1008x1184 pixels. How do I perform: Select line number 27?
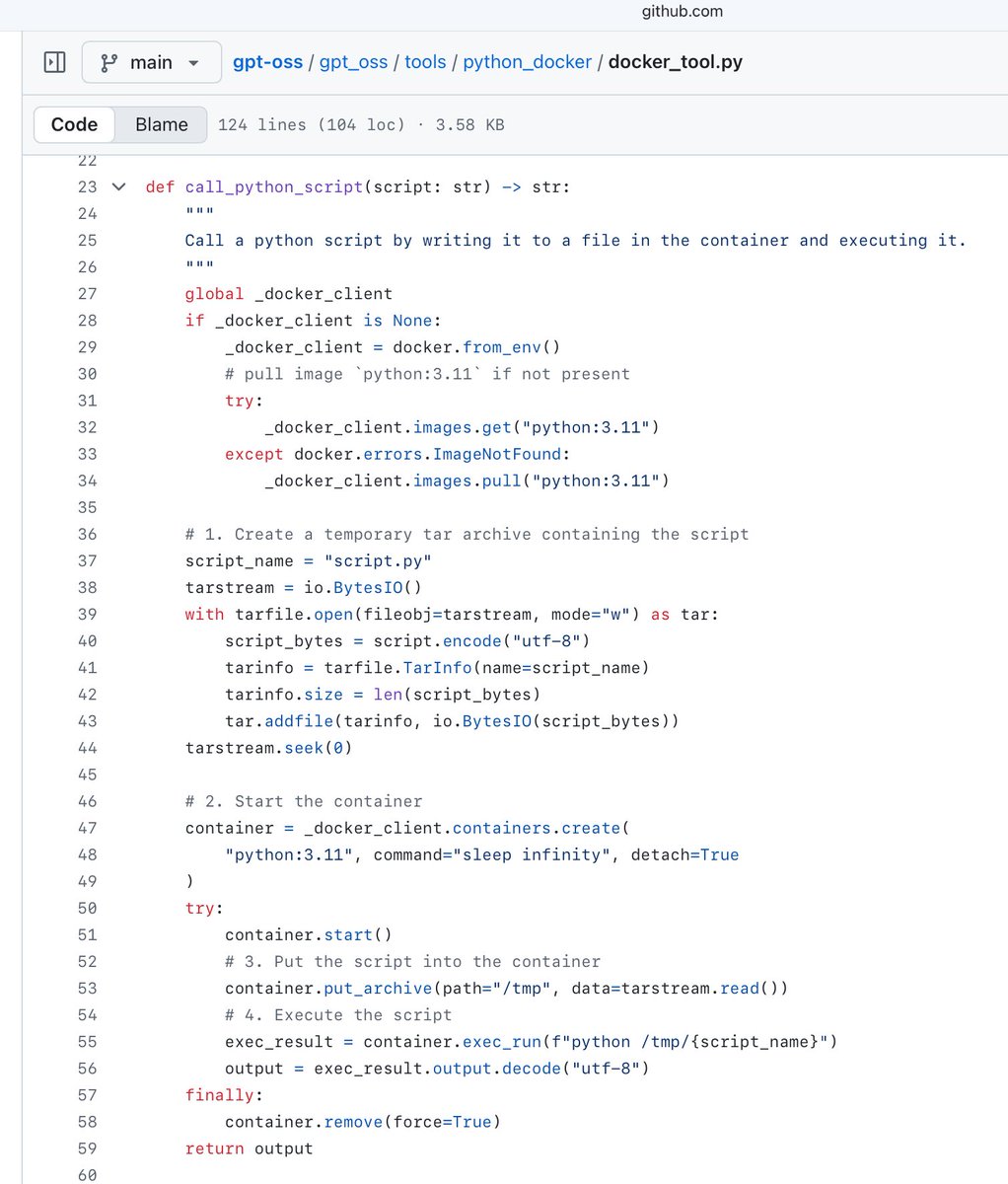(x=87, y=293)
